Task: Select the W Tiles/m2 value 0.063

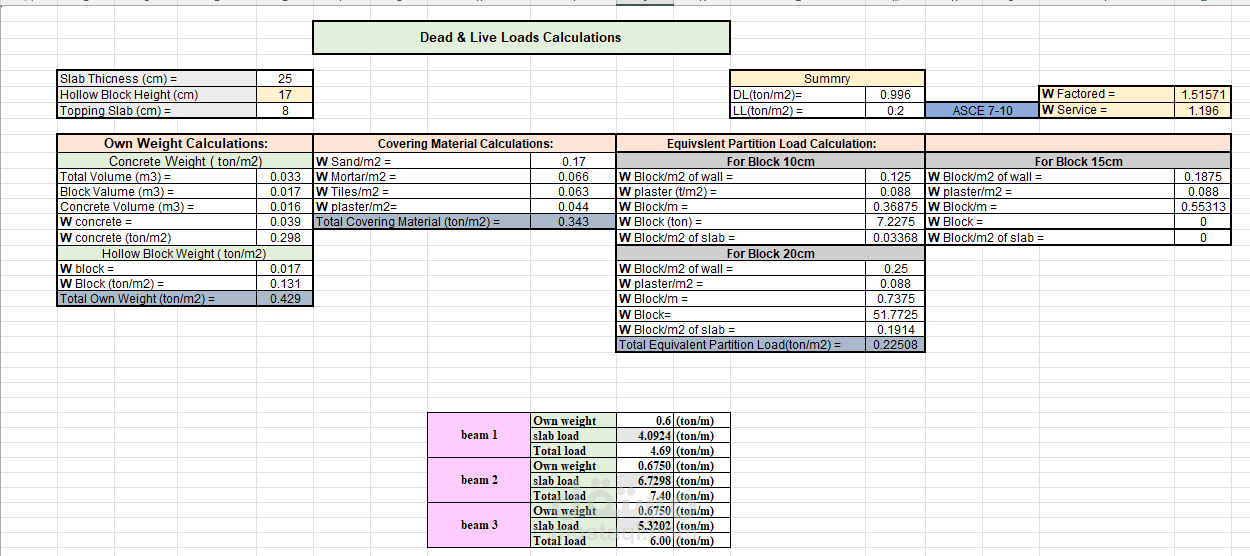Action: click(574, 192)
